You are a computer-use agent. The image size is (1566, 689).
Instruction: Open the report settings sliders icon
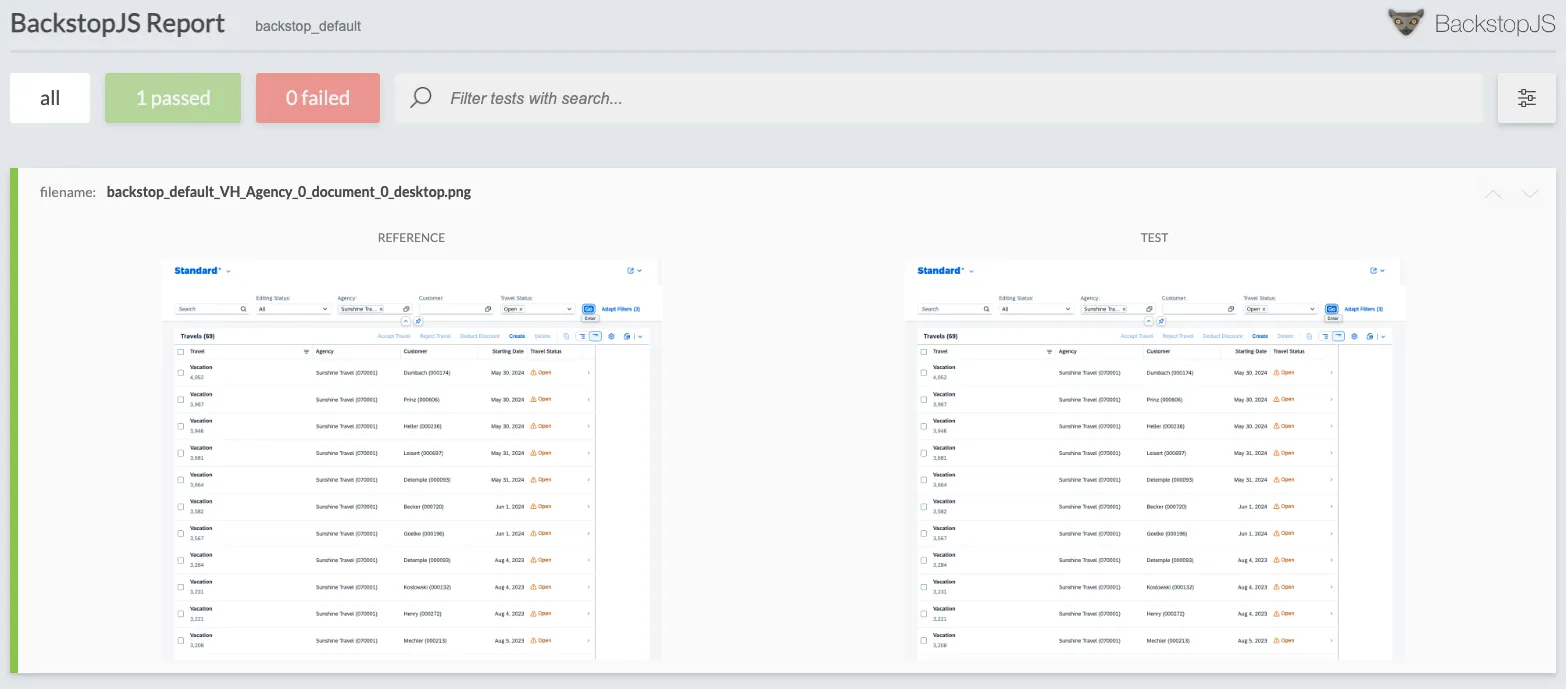(1526, 98)
